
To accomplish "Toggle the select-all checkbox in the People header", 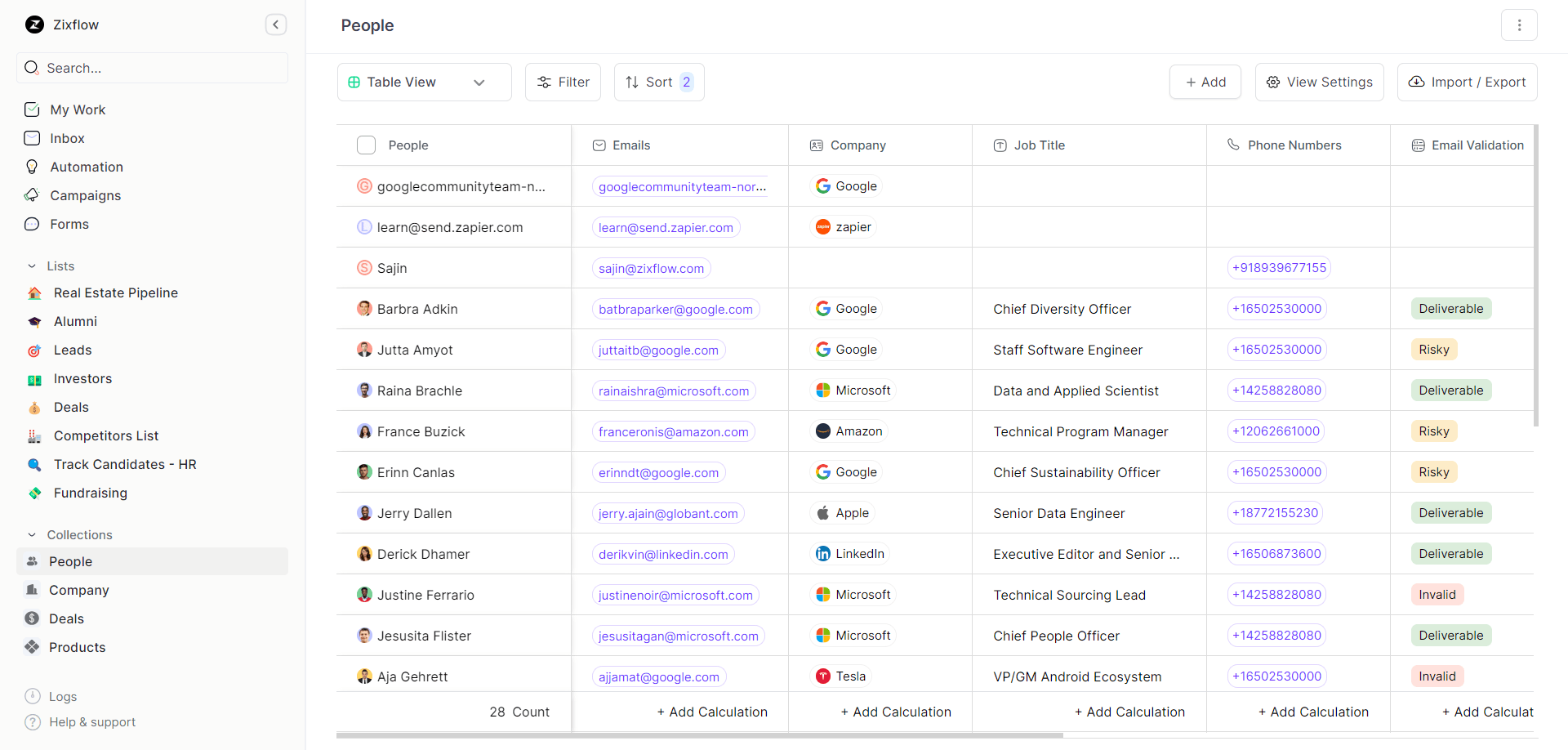I will pos(366,145).
